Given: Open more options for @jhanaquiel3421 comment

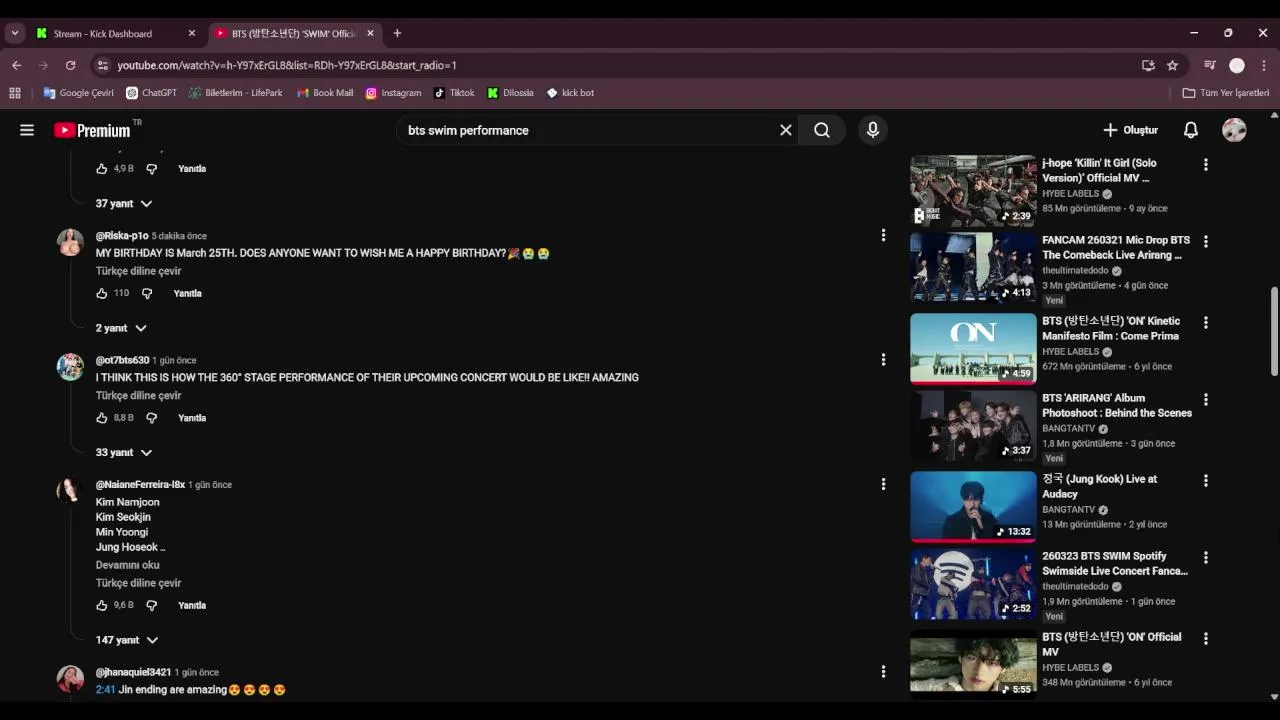Looking at the screenshot, I should [883, 672].
